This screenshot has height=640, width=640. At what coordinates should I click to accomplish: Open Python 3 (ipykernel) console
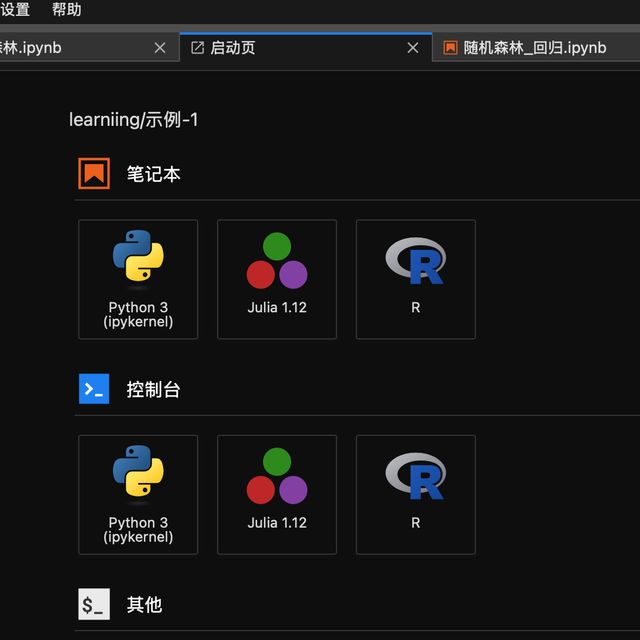pyautogui.click(x=138, y=495)
